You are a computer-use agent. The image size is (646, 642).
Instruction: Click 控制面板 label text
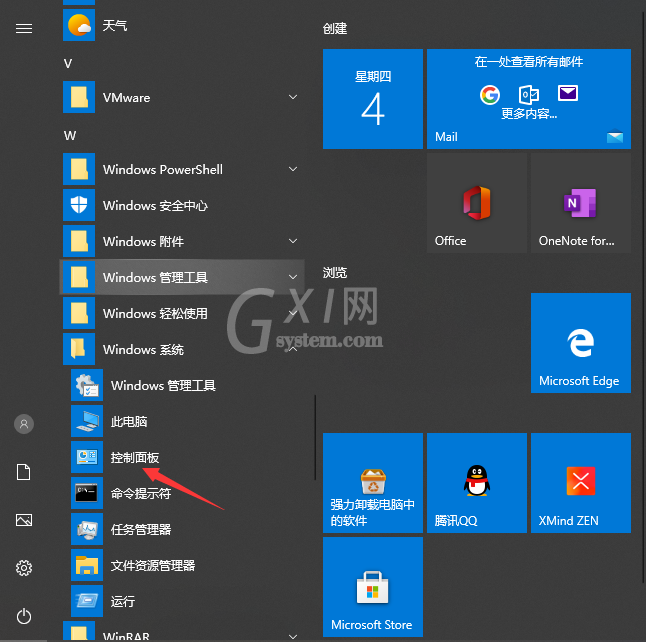tap(135, 457)
